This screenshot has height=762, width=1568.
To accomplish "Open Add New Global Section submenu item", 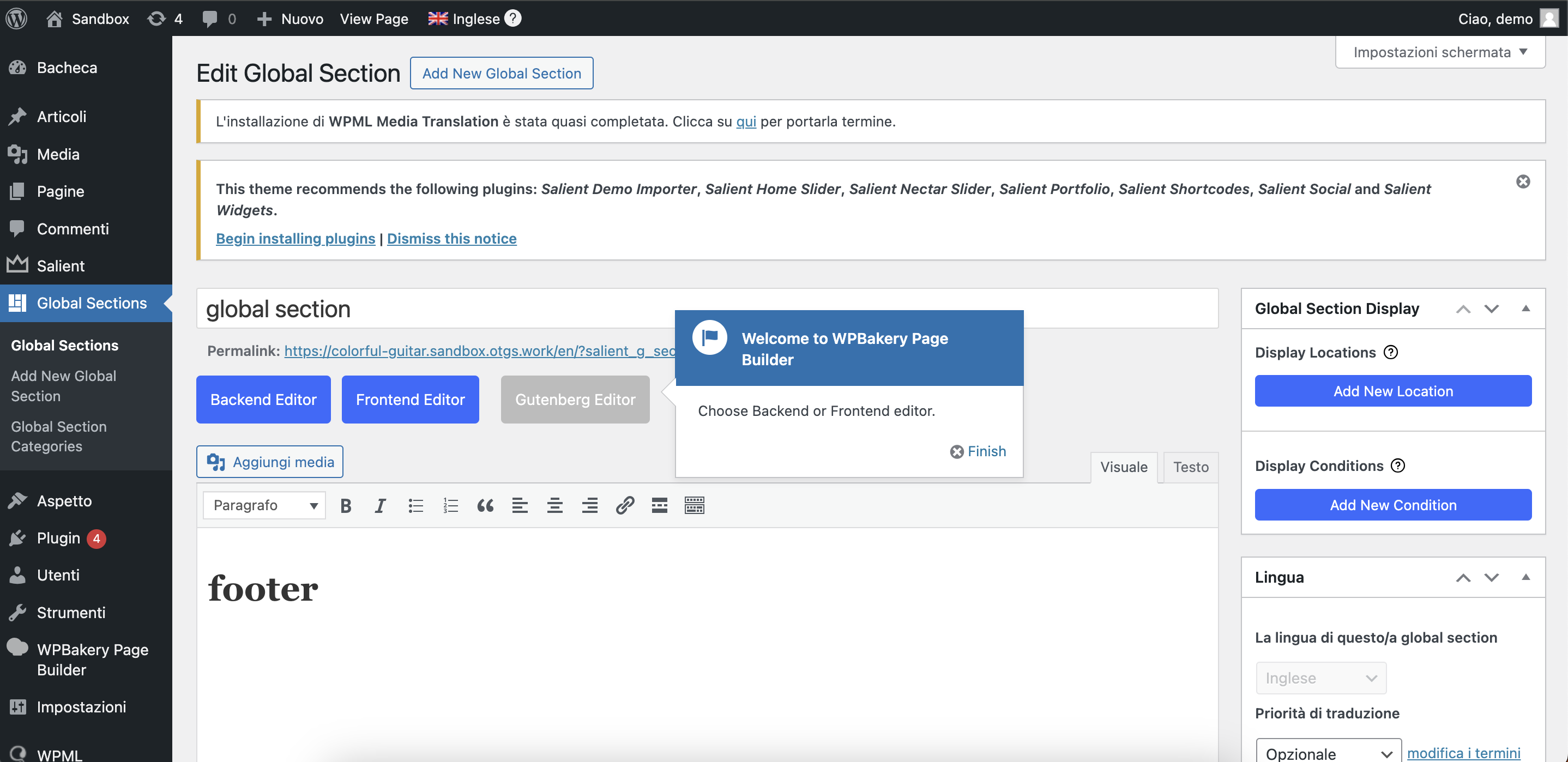I will tap(64, 386).
